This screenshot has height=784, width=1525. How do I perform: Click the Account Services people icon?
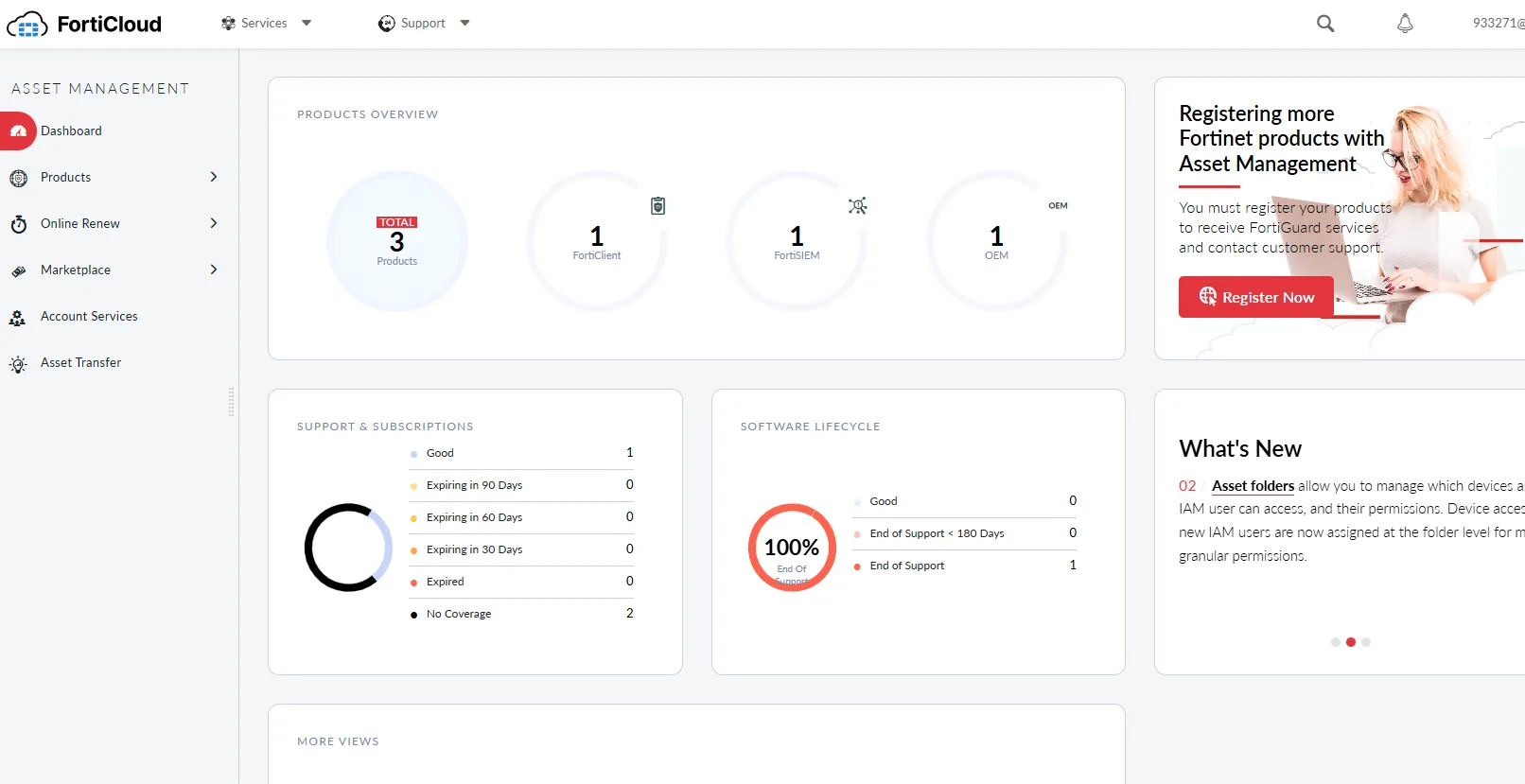pos(18,318)
